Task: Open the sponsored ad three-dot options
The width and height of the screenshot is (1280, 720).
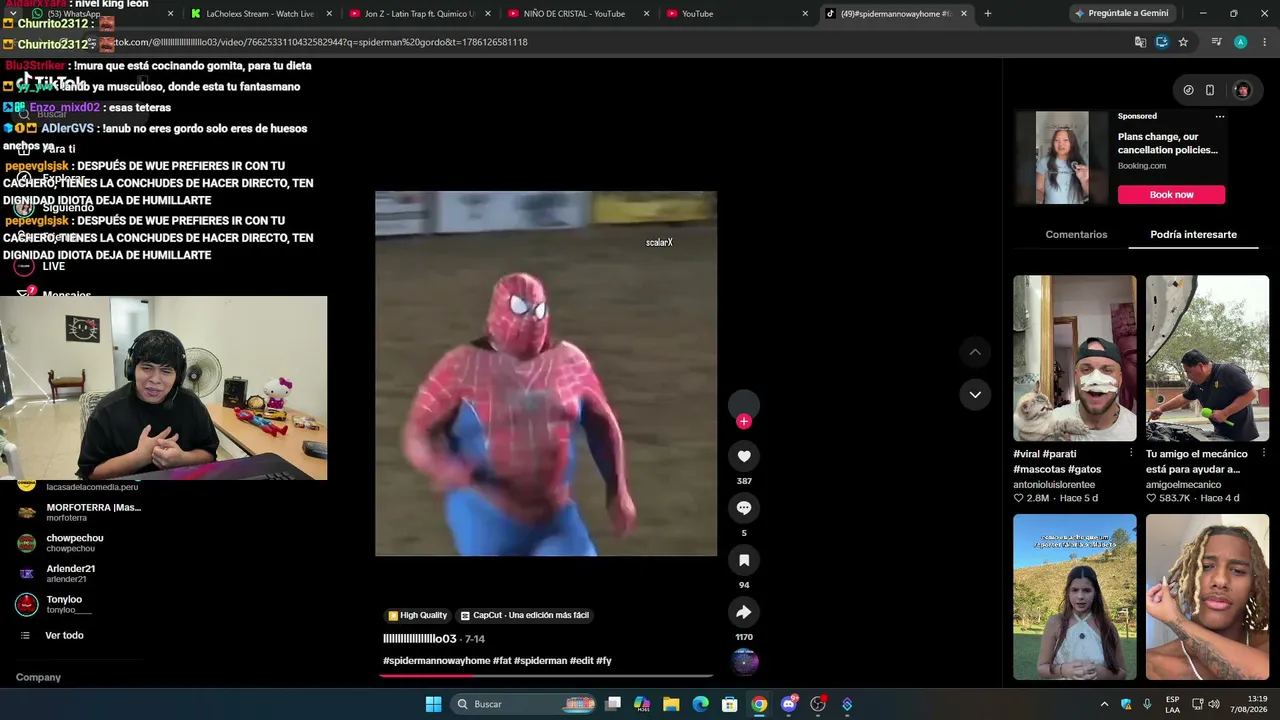Action: [1219, 116]
